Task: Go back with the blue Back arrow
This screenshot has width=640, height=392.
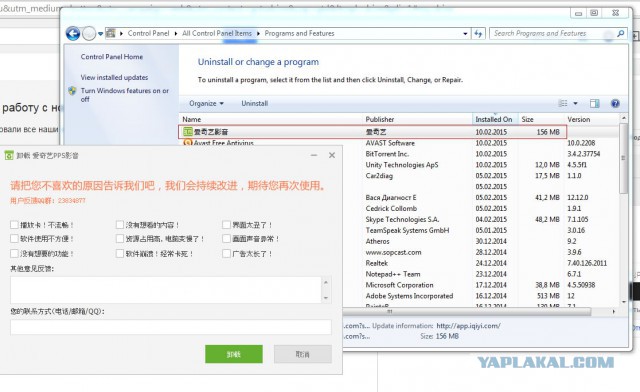Action: point(73,33)
